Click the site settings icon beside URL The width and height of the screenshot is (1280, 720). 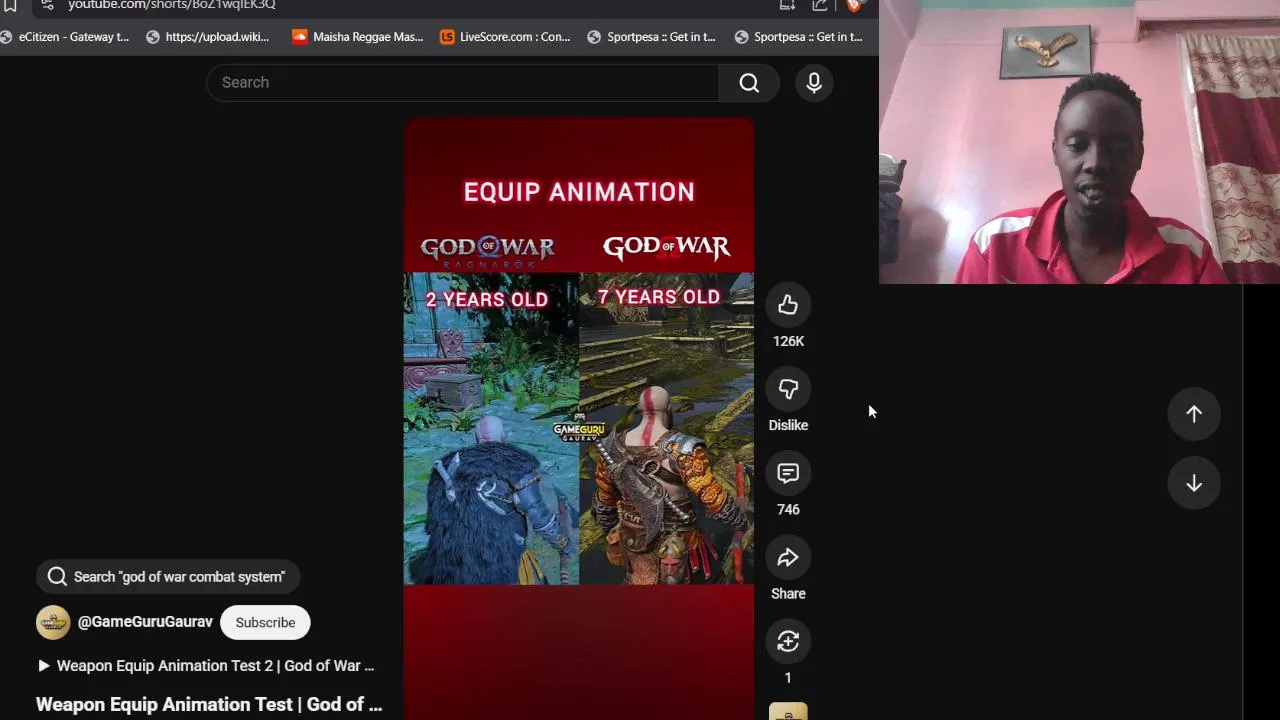click(47, 5)
